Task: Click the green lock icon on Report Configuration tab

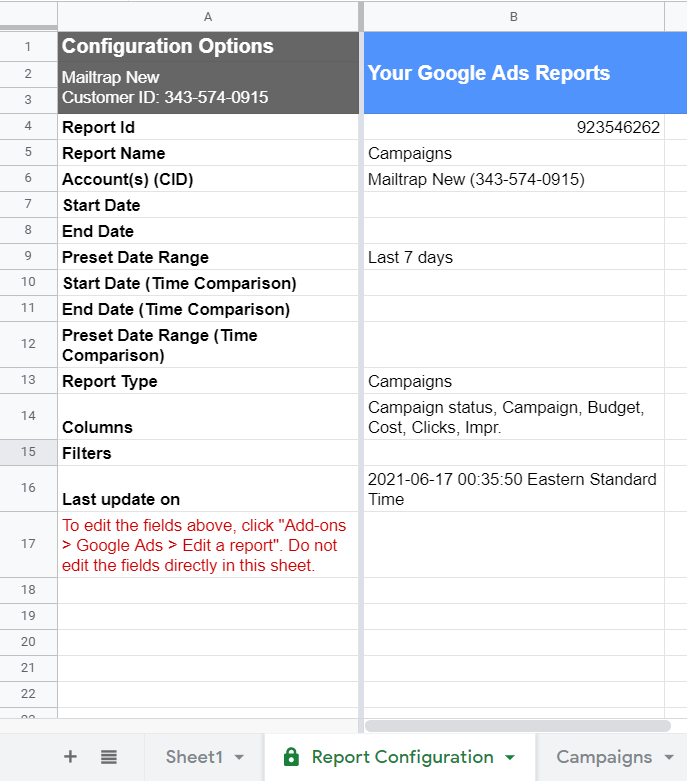Action: [x=291, y=757]
